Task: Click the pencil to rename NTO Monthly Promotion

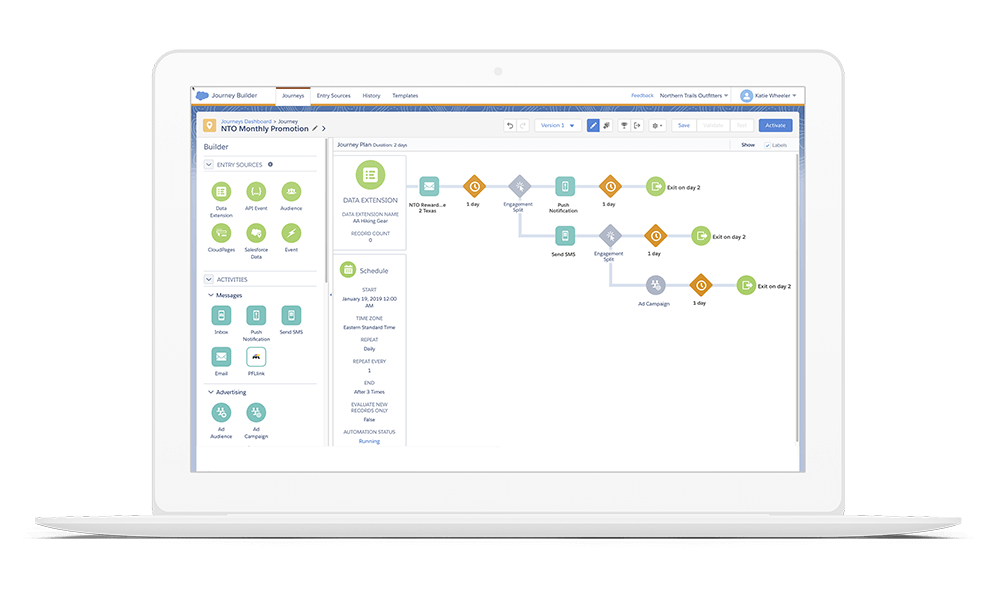Action: 315,129
